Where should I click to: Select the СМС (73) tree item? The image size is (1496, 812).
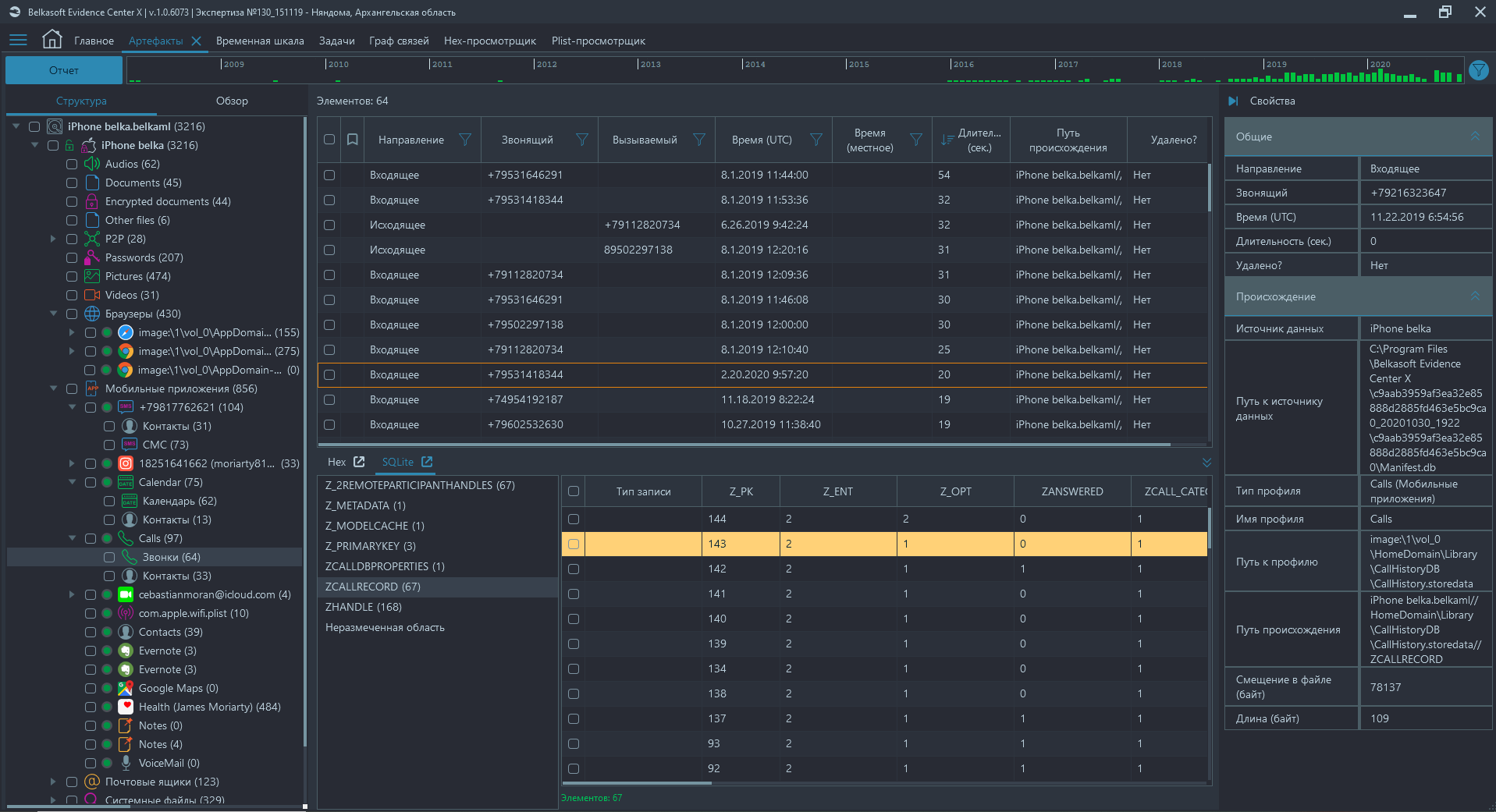pyautogui.click(x=165, y=445)
